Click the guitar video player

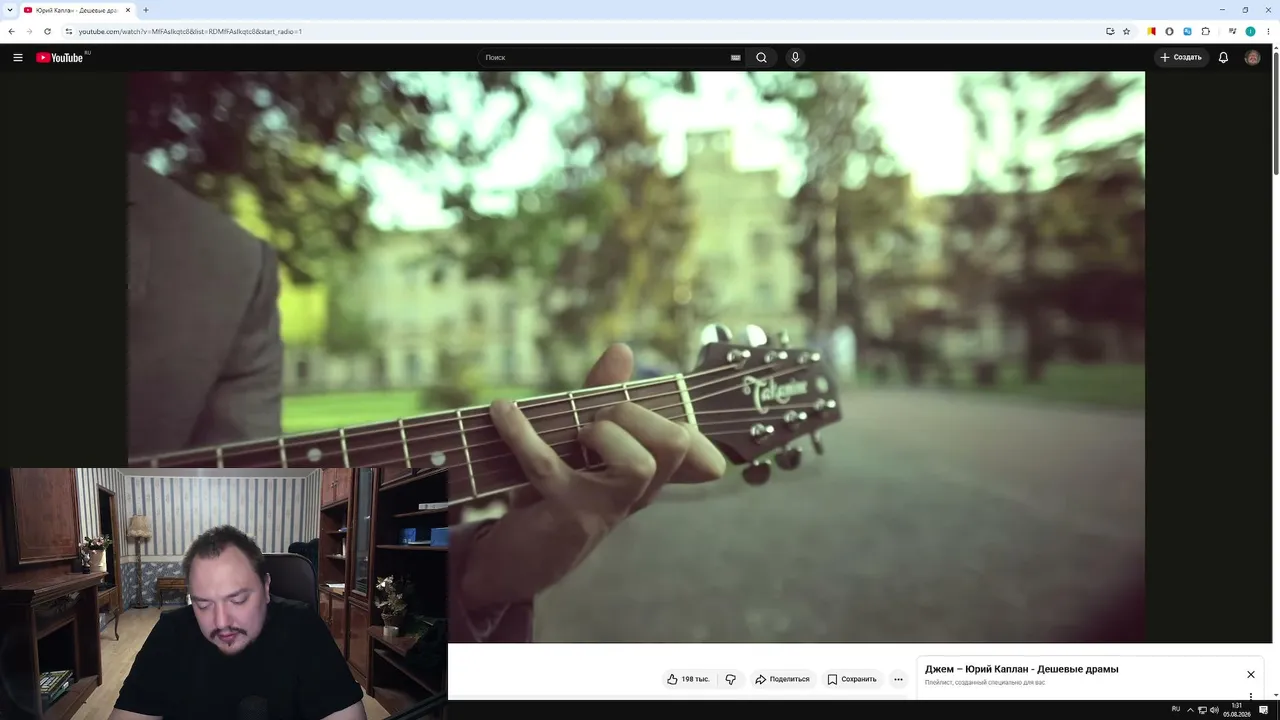636,356
